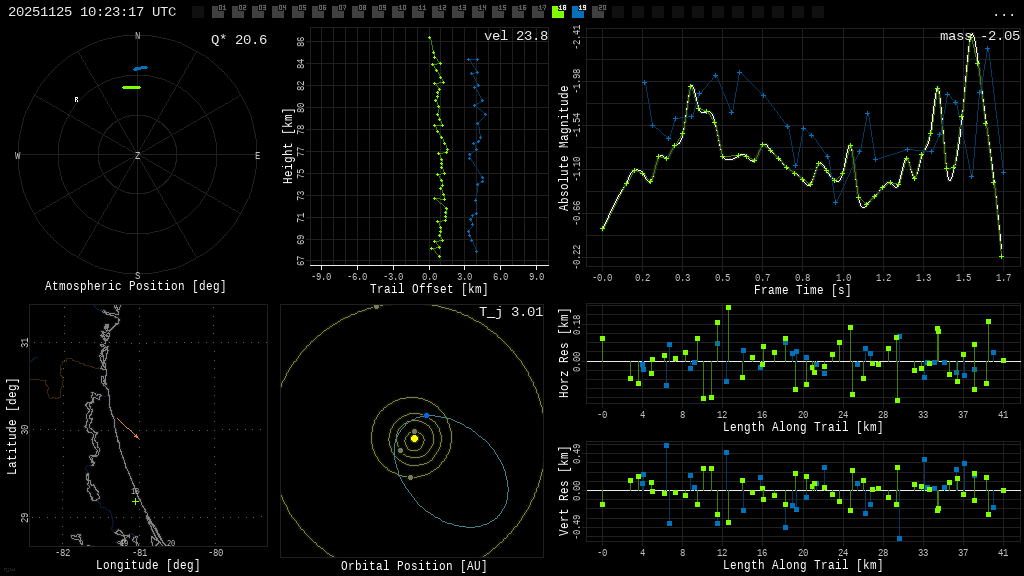The height and width of the screenshot is (576, 1024).
Task: Toggle station 10 square in top bar
Action: [398, 12]
